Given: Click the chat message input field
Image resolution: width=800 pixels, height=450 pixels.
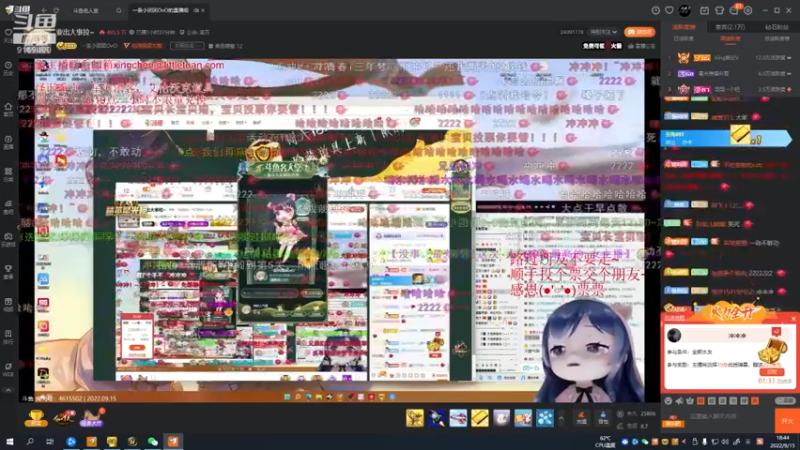Looking at the screenshot, I should coord(730,417).
